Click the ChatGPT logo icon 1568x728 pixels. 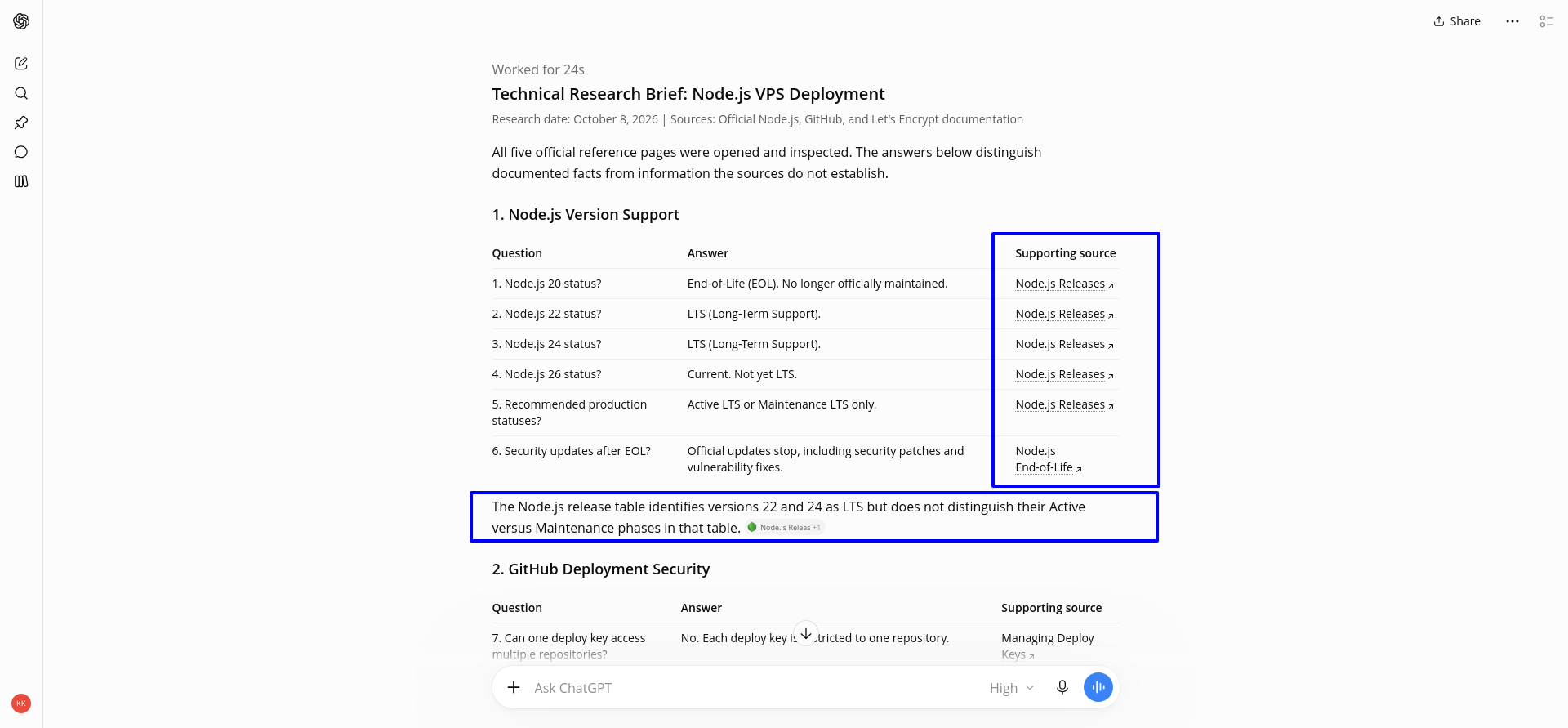[x=21, y=21]
